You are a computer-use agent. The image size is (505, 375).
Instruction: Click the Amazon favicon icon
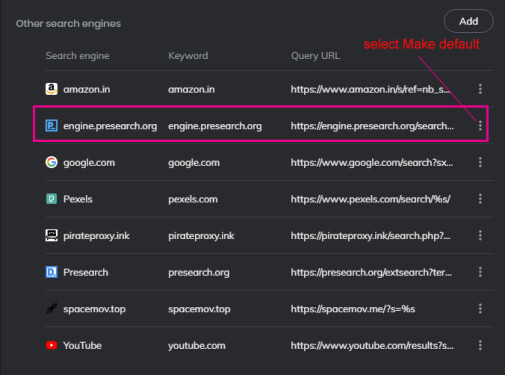click(51, 89)
